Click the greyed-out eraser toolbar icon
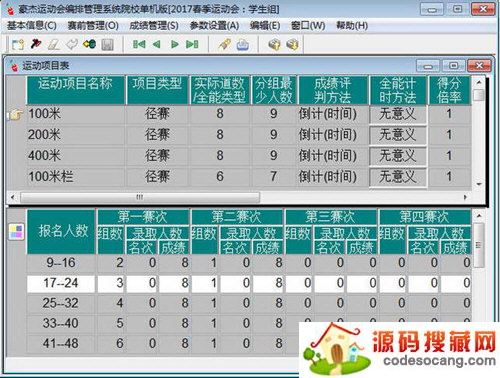The width and height of the screenshot is (500, 378). [54, 44]
